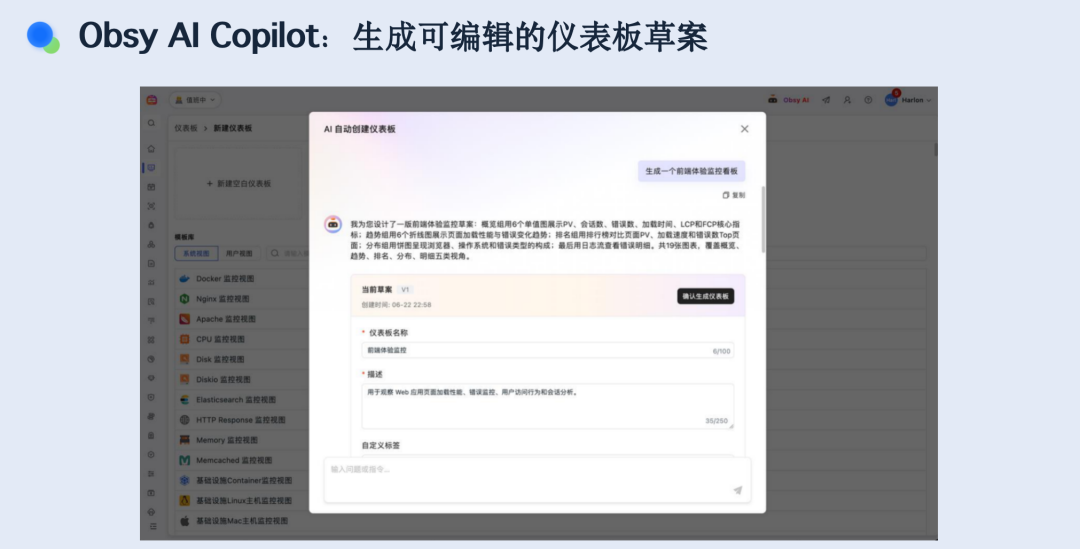Open the Obsy AI assistant button
The width and height of the screenshot is (1080, 549).
pyautogui.click(x=789, y=100)
